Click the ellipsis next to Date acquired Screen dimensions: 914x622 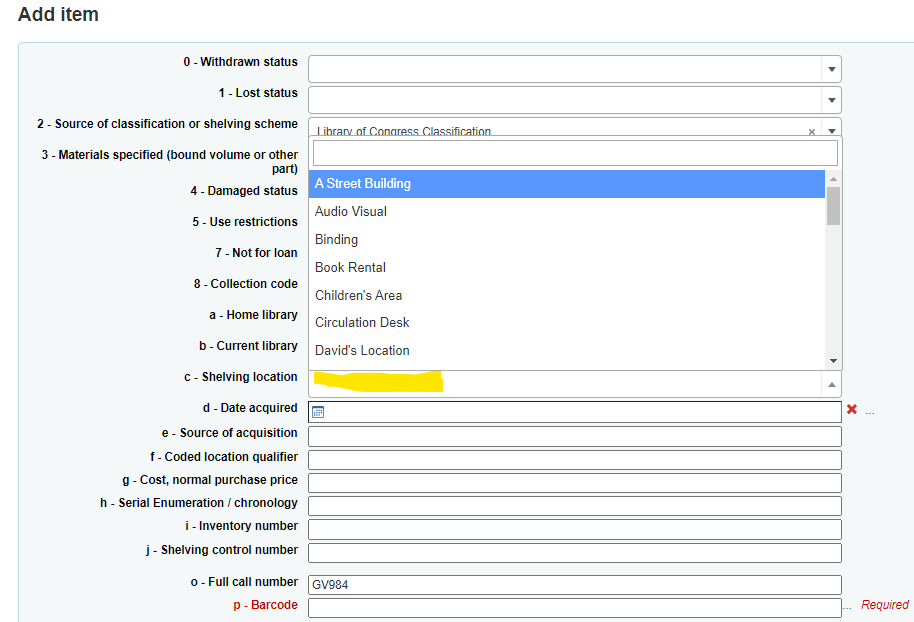[x=870, y=413]
